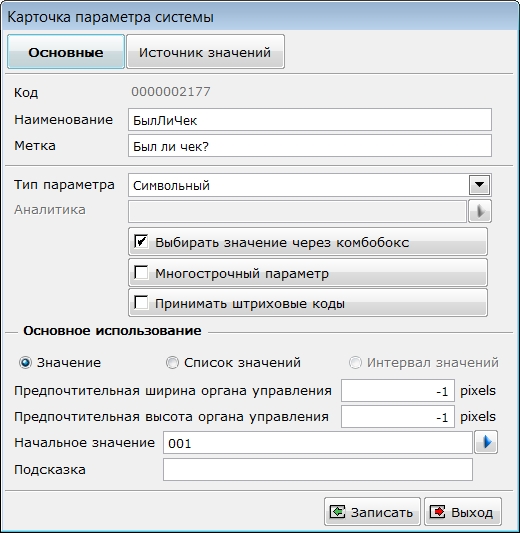Edit the Метка field text
Screen dimensions: 520x533
(x=310, y=146)
